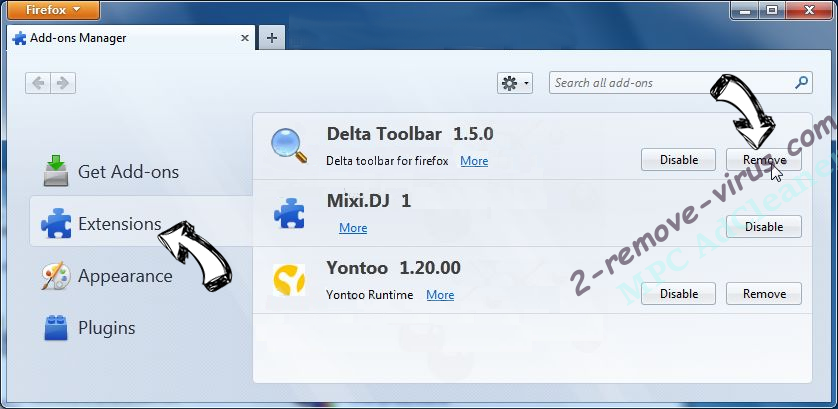Open a new tab with plus button
Screen dimensions: 838x409
point(271,38)
